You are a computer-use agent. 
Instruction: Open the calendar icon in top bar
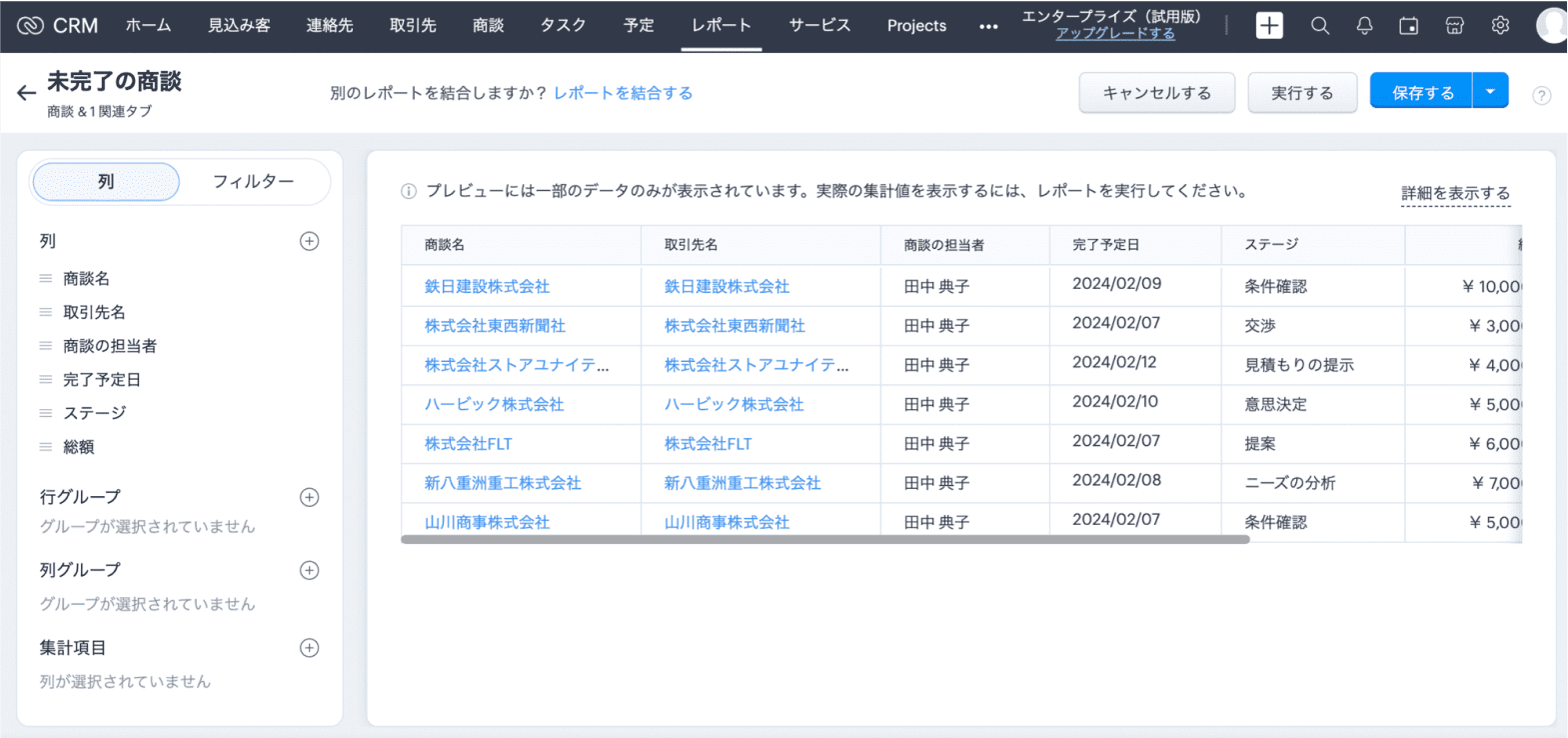[x=1409, y=26]
